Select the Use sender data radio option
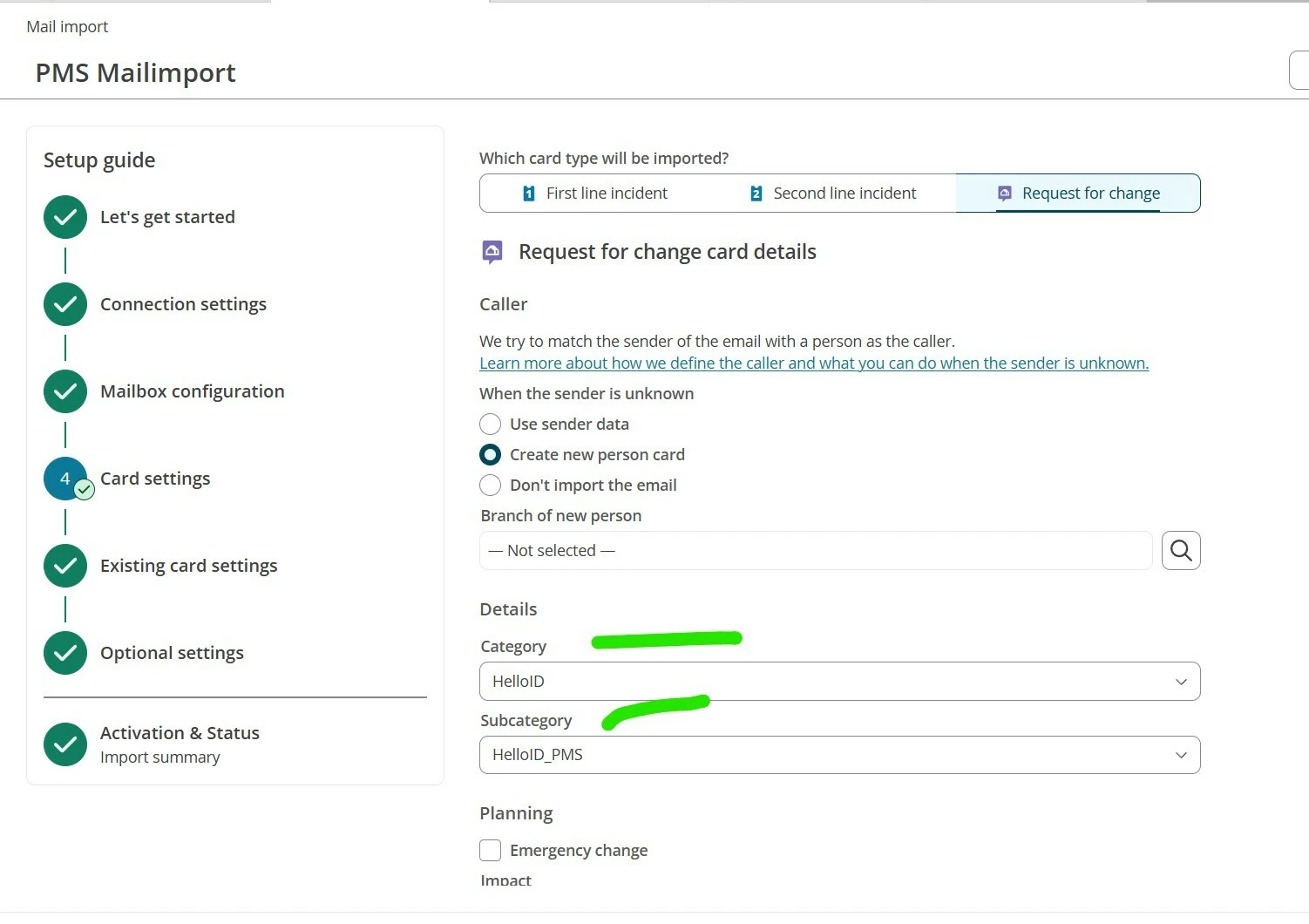 coord(491,425)
